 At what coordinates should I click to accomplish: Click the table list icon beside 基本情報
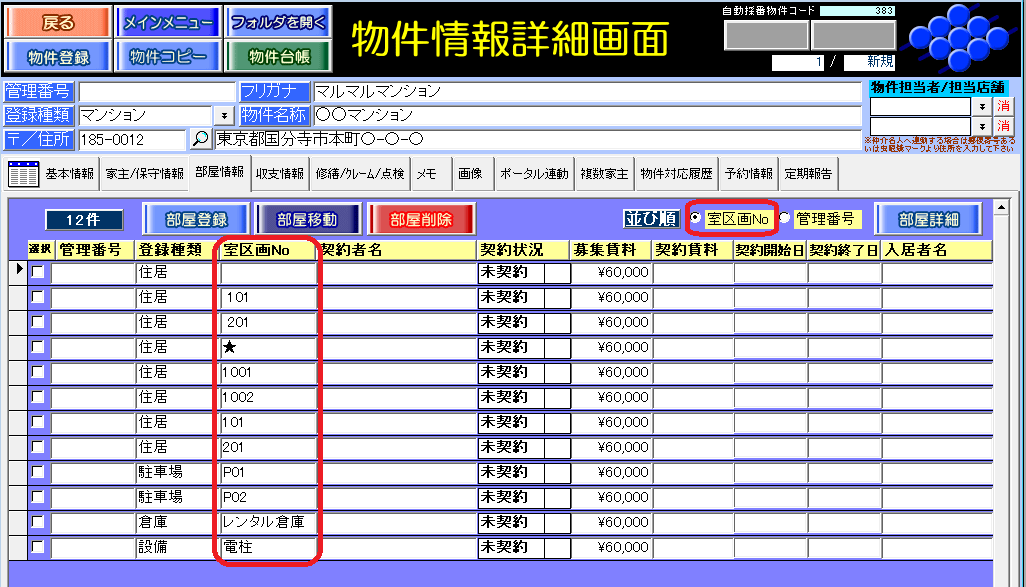point(22,173)
